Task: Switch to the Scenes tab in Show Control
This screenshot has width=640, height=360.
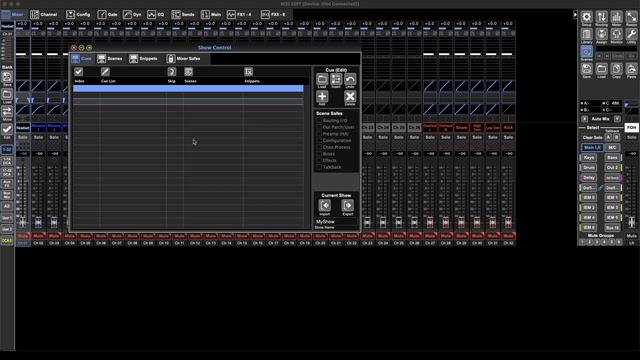Action: [x=110, y=59]
